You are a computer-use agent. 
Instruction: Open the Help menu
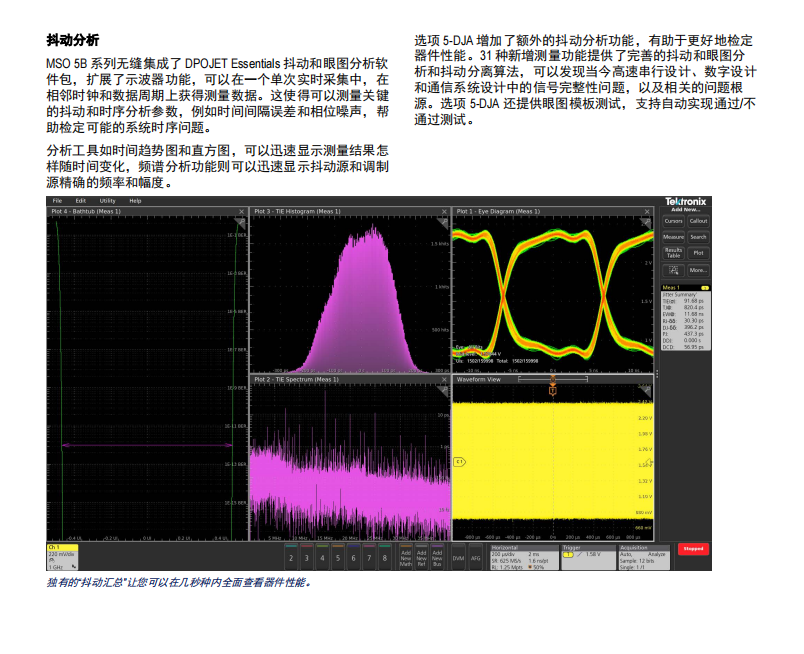coord(135,201)
